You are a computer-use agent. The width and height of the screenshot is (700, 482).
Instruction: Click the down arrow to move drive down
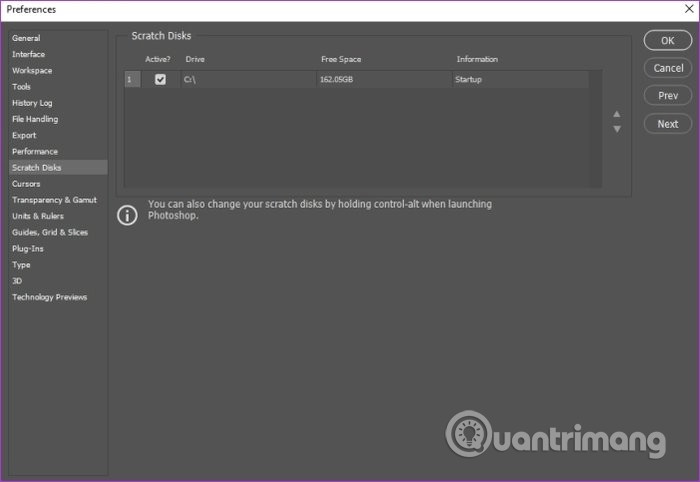[617, 129]
